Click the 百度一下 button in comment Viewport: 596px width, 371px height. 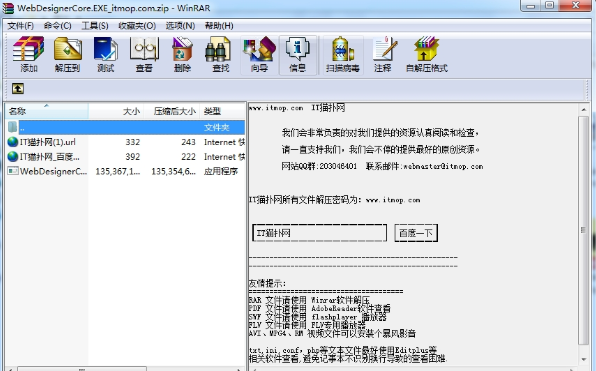point(416,233)
